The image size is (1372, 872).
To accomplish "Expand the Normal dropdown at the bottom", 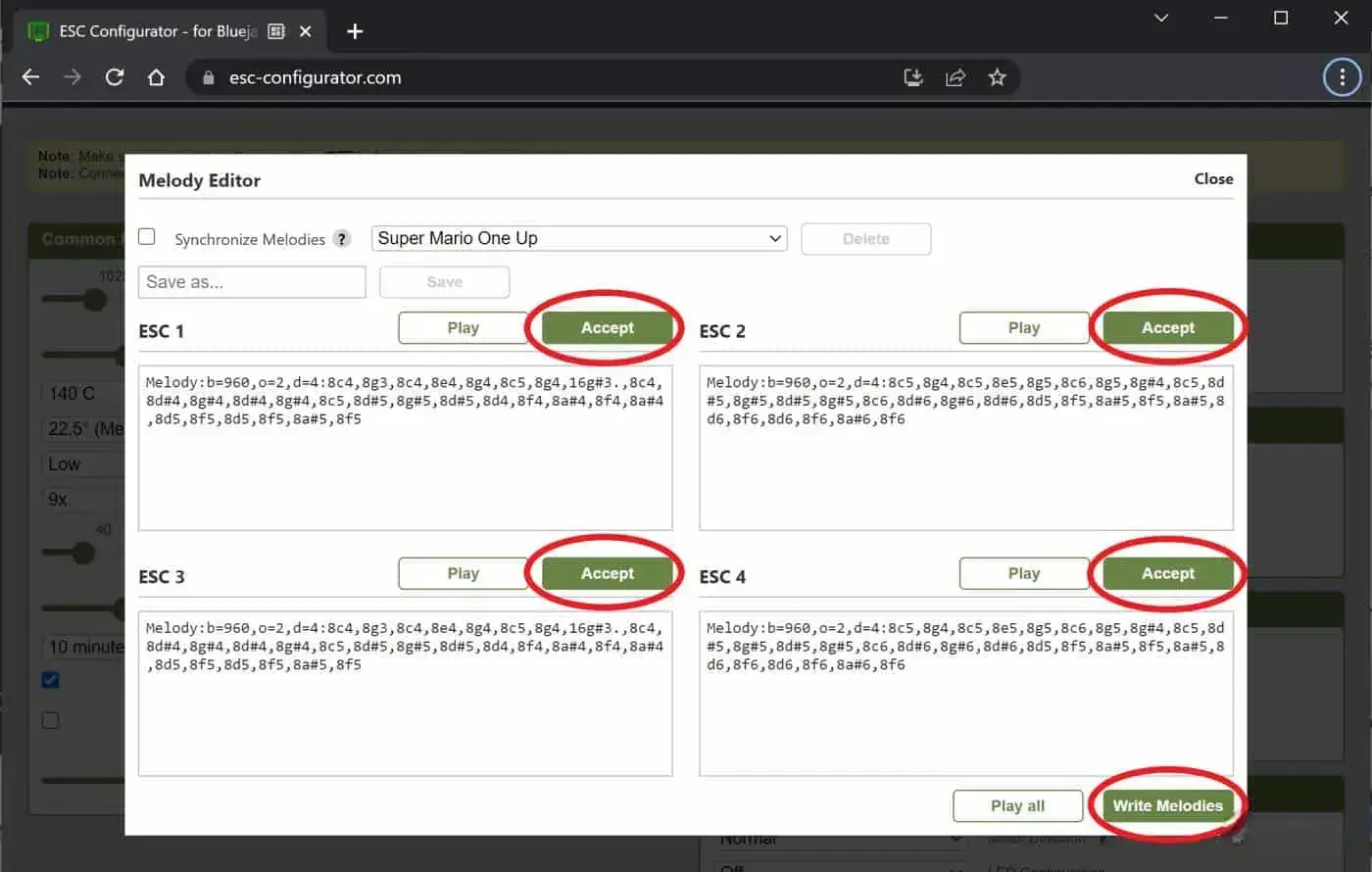I will [x=843, y=838].
